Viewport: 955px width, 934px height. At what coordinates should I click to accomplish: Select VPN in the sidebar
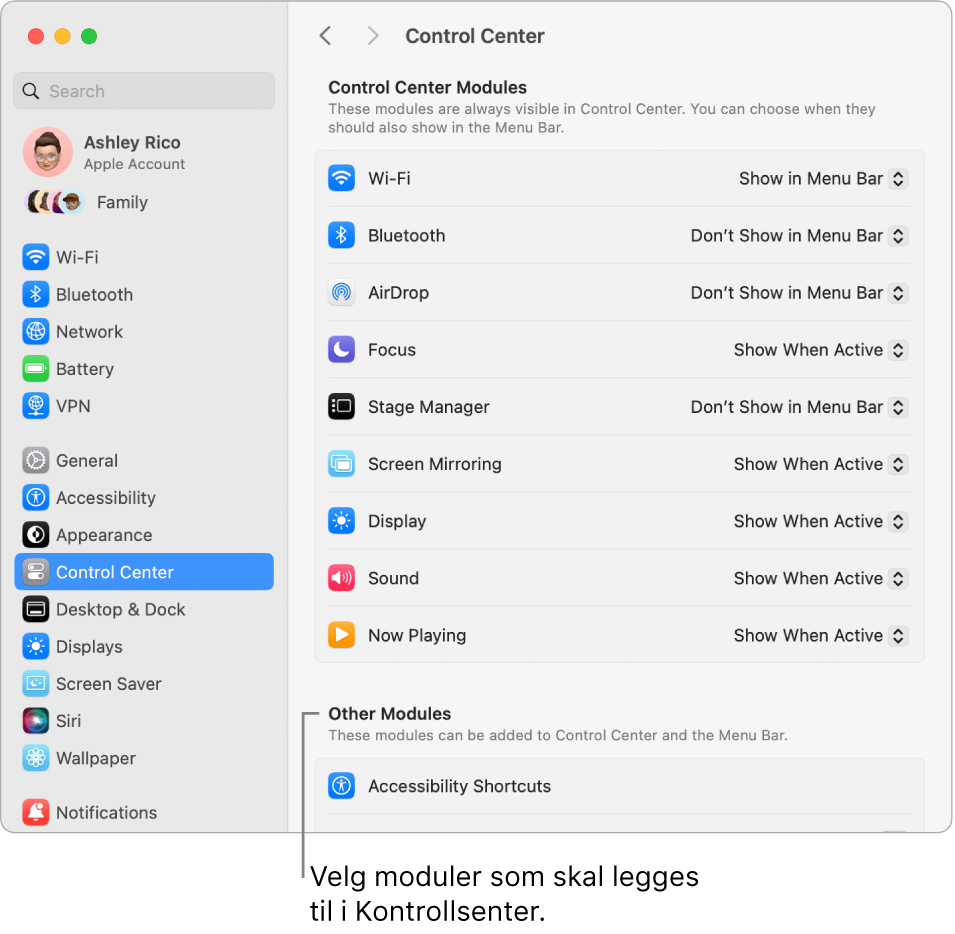pos(144,406)
